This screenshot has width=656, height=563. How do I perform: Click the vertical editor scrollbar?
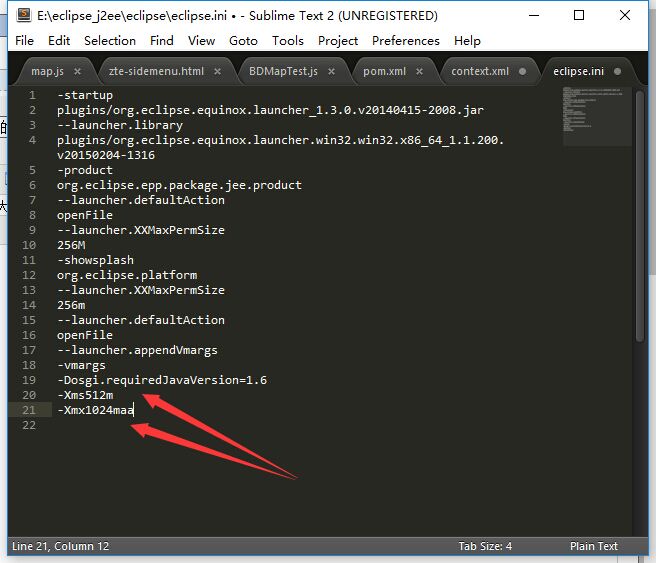[x=639, y=216]
